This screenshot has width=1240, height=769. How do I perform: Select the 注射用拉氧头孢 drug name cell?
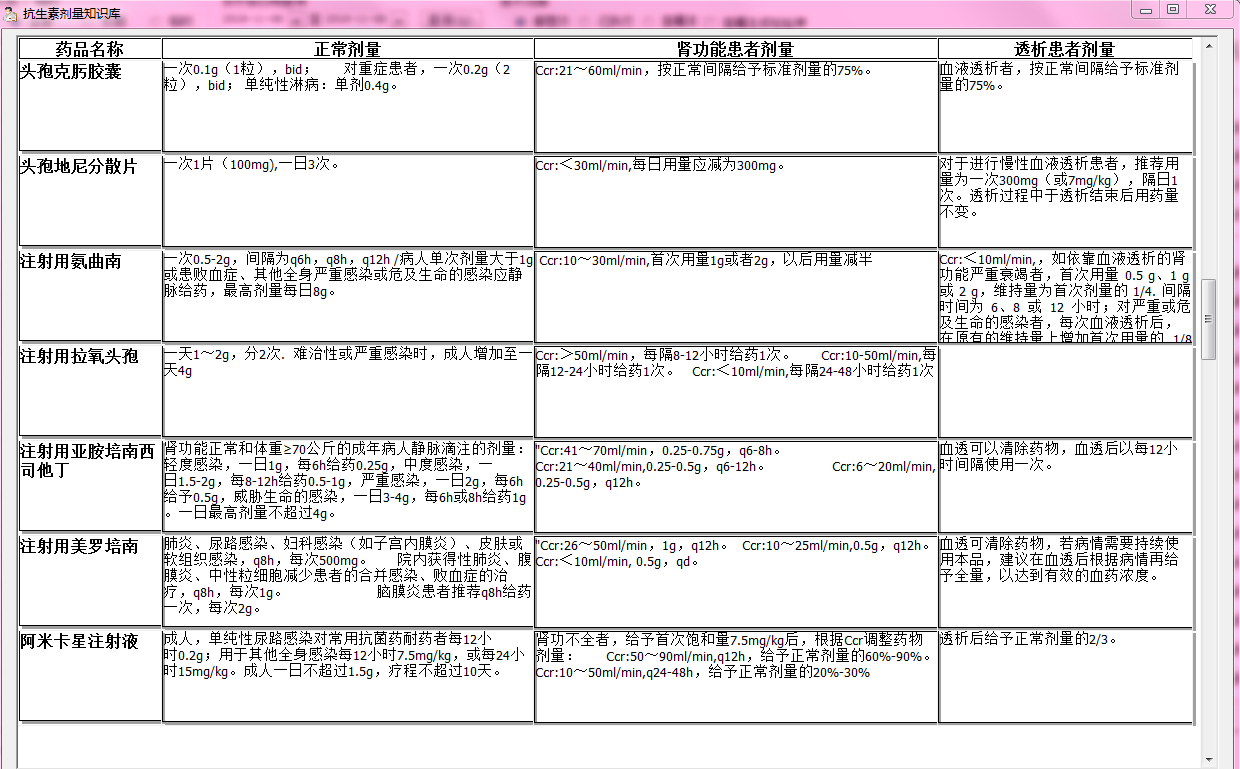click(90, 390)
